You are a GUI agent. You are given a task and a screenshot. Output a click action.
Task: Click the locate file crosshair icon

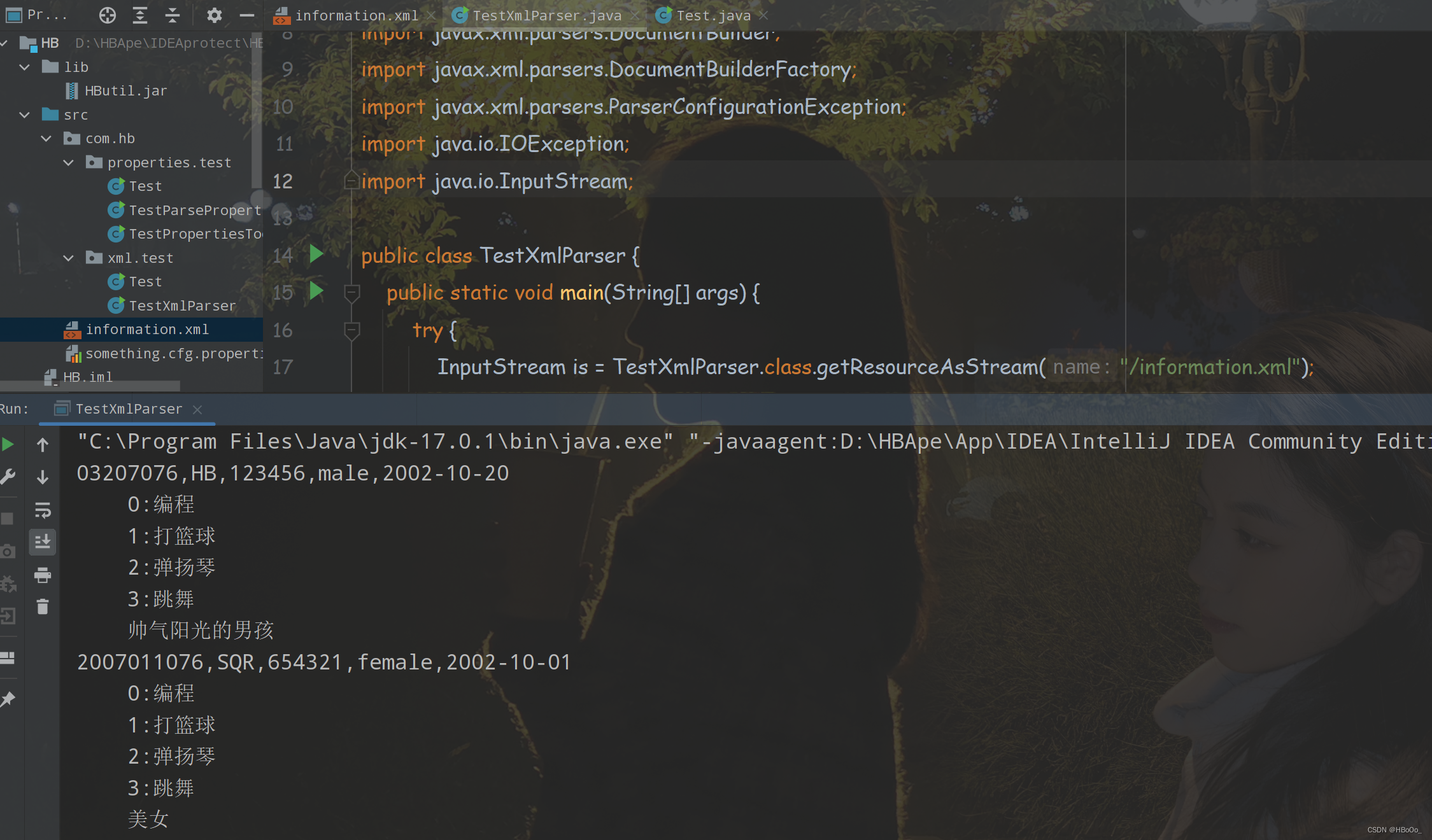108,15
